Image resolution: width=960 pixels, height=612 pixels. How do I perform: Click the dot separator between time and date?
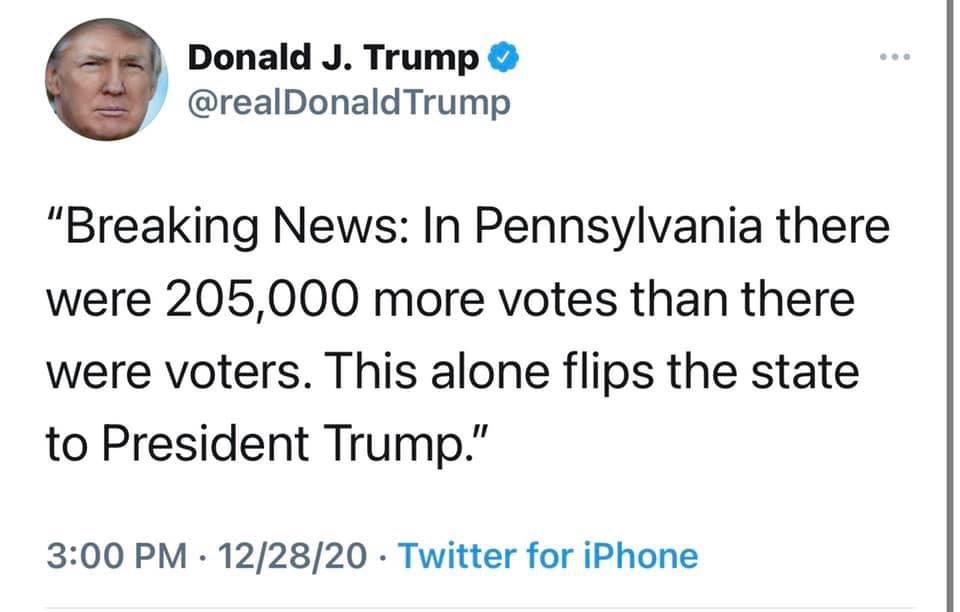[x=205, y=556]
